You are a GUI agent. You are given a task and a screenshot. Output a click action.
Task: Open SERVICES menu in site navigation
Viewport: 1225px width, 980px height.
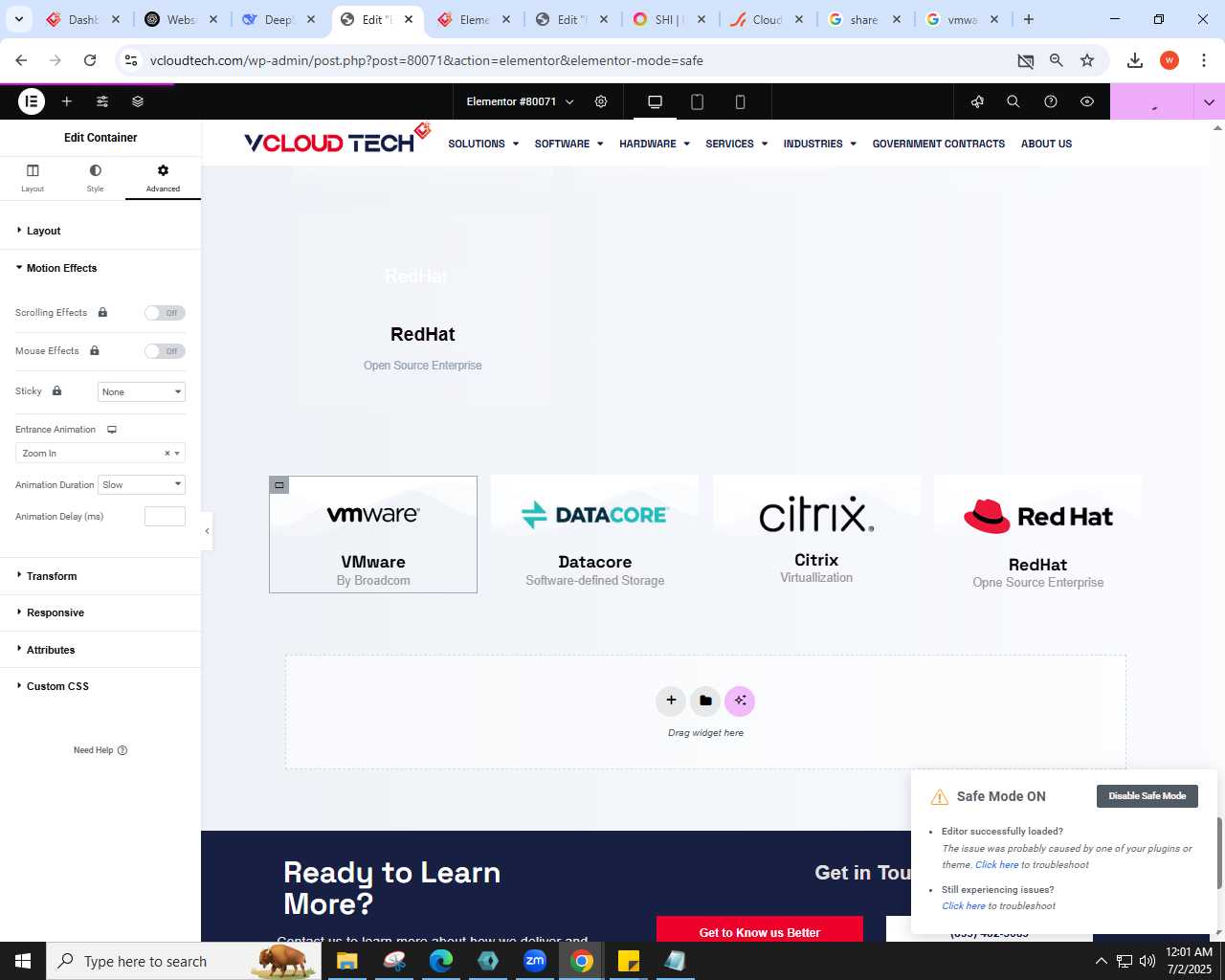[736, 144]
